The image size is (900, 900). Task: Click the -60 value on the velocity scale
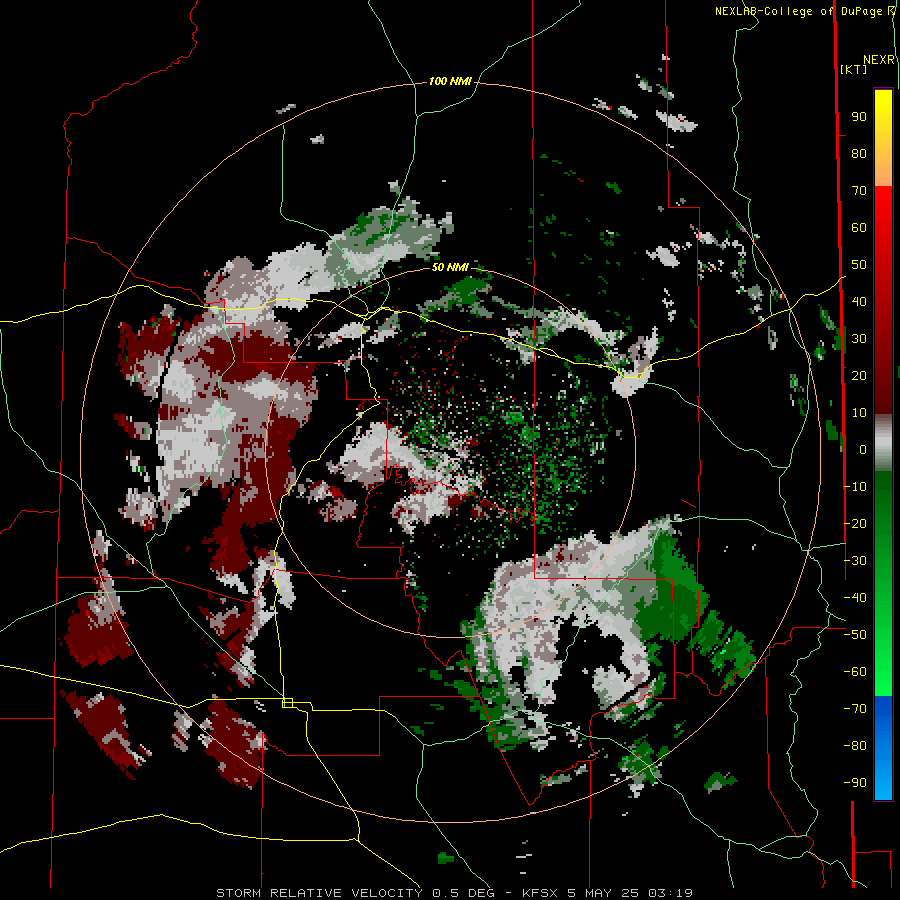pyautogui.click(x=855, y=672)
